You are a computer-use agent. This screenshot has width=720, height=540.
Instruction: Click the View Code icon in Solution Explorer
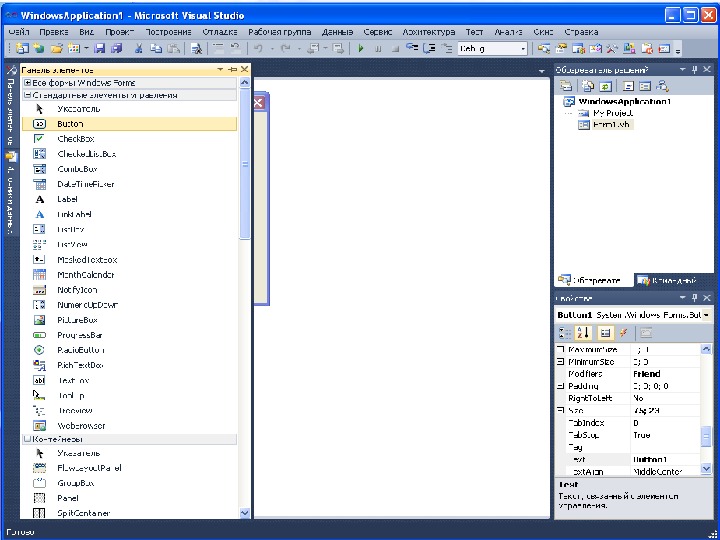tap(629, 86)
